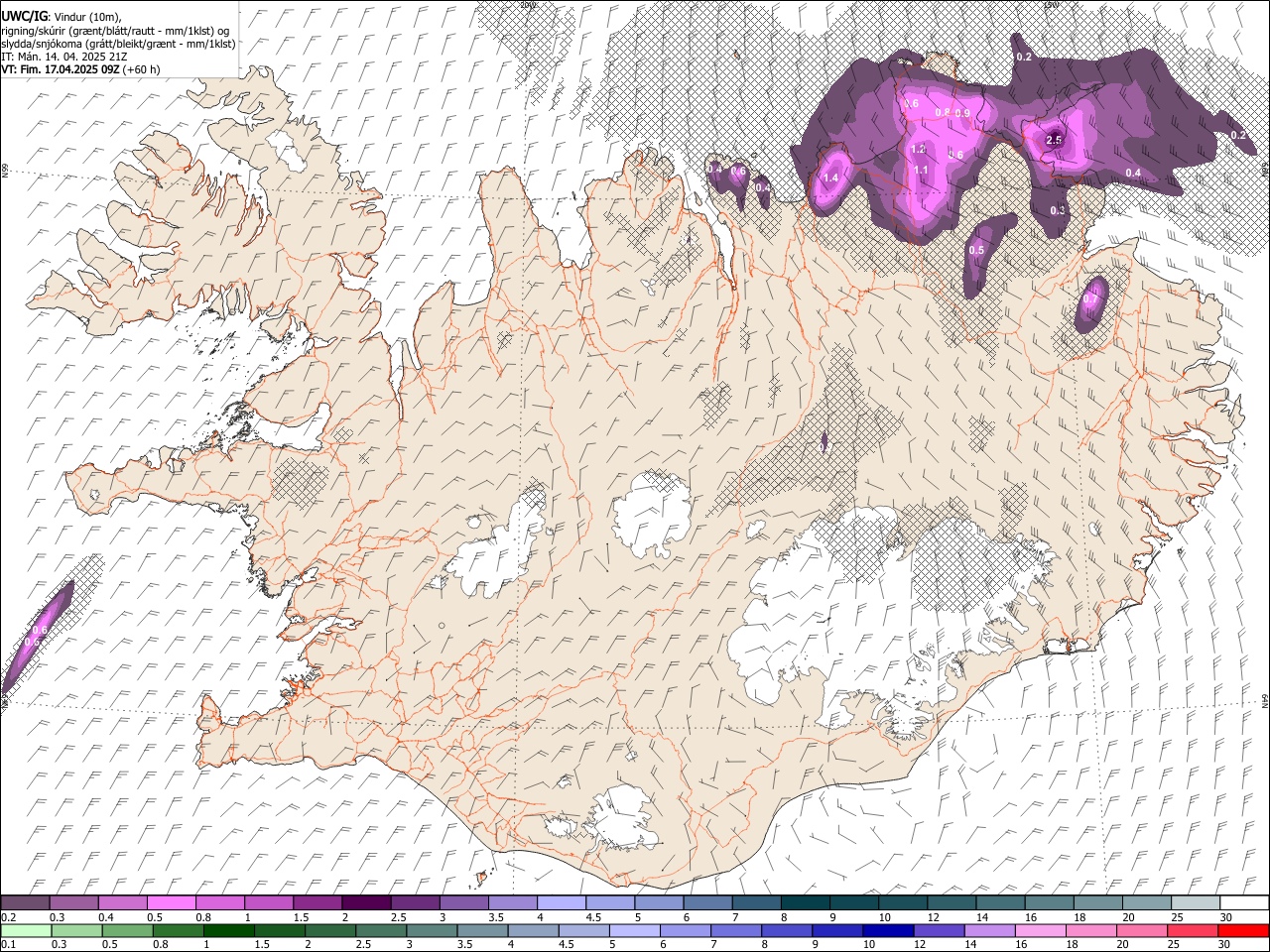Click the deep blue 10–12 swatch in lower legend

tap(888, 931)
